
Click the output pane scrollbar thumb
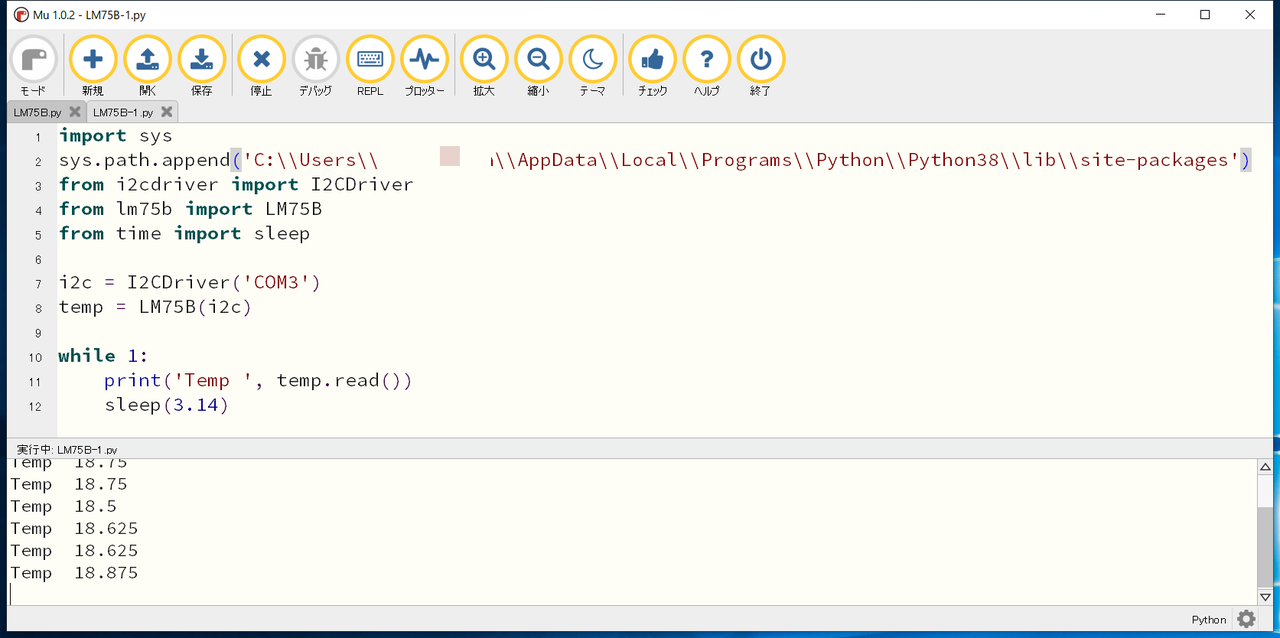(x=1265, y=547)
